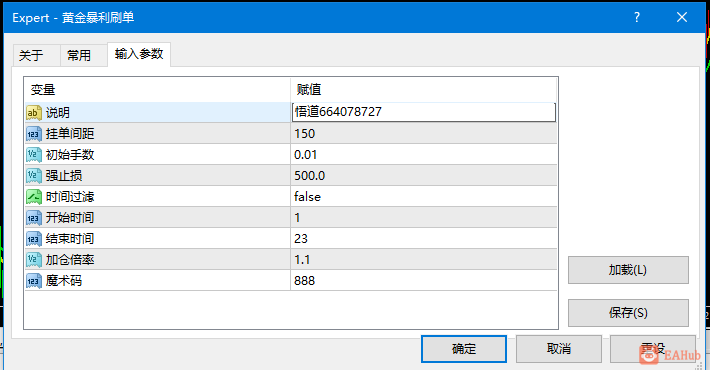The height and width of the screenshot is (370, 710).
Task: Click the string-type icon beside 说明
Action: 34,113
